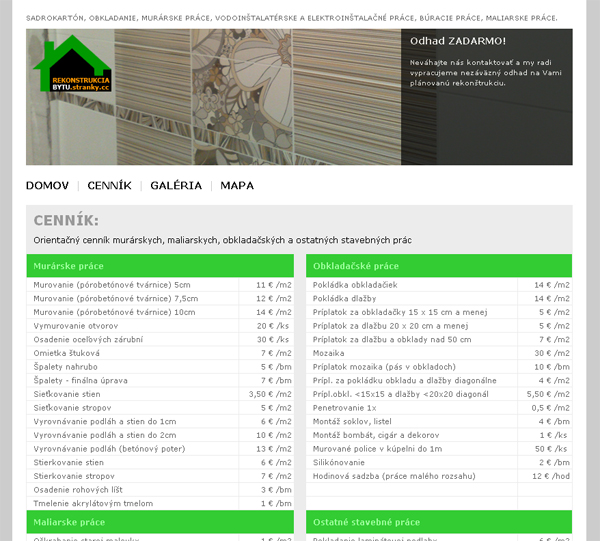The width and height of the screenshot is (600, 541).
Task: Click Prípl. za pokládku obkladu a dlažby diagonálne
Action: click(x=439, y=381)
